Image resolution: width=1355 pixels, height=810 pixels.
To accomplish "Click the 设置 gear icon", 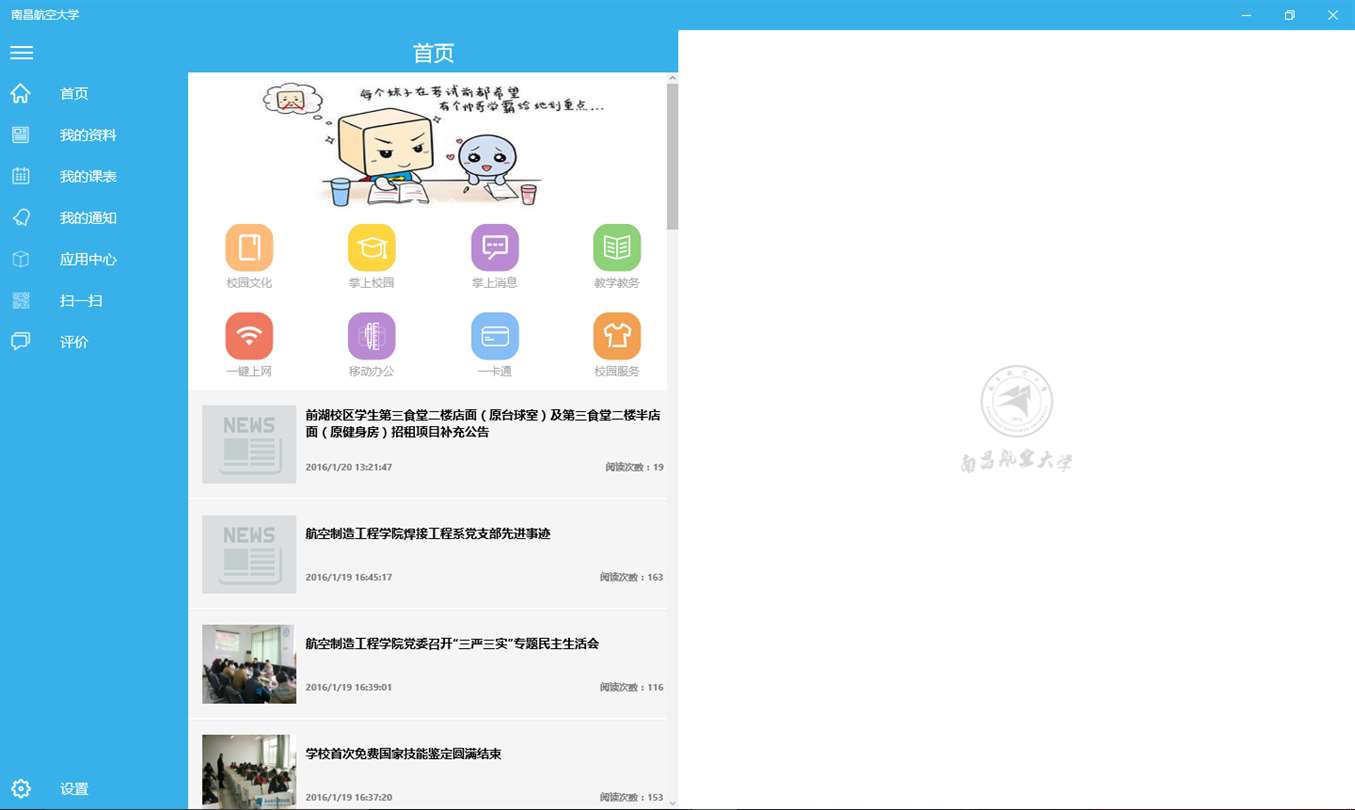I will point(21,789).
